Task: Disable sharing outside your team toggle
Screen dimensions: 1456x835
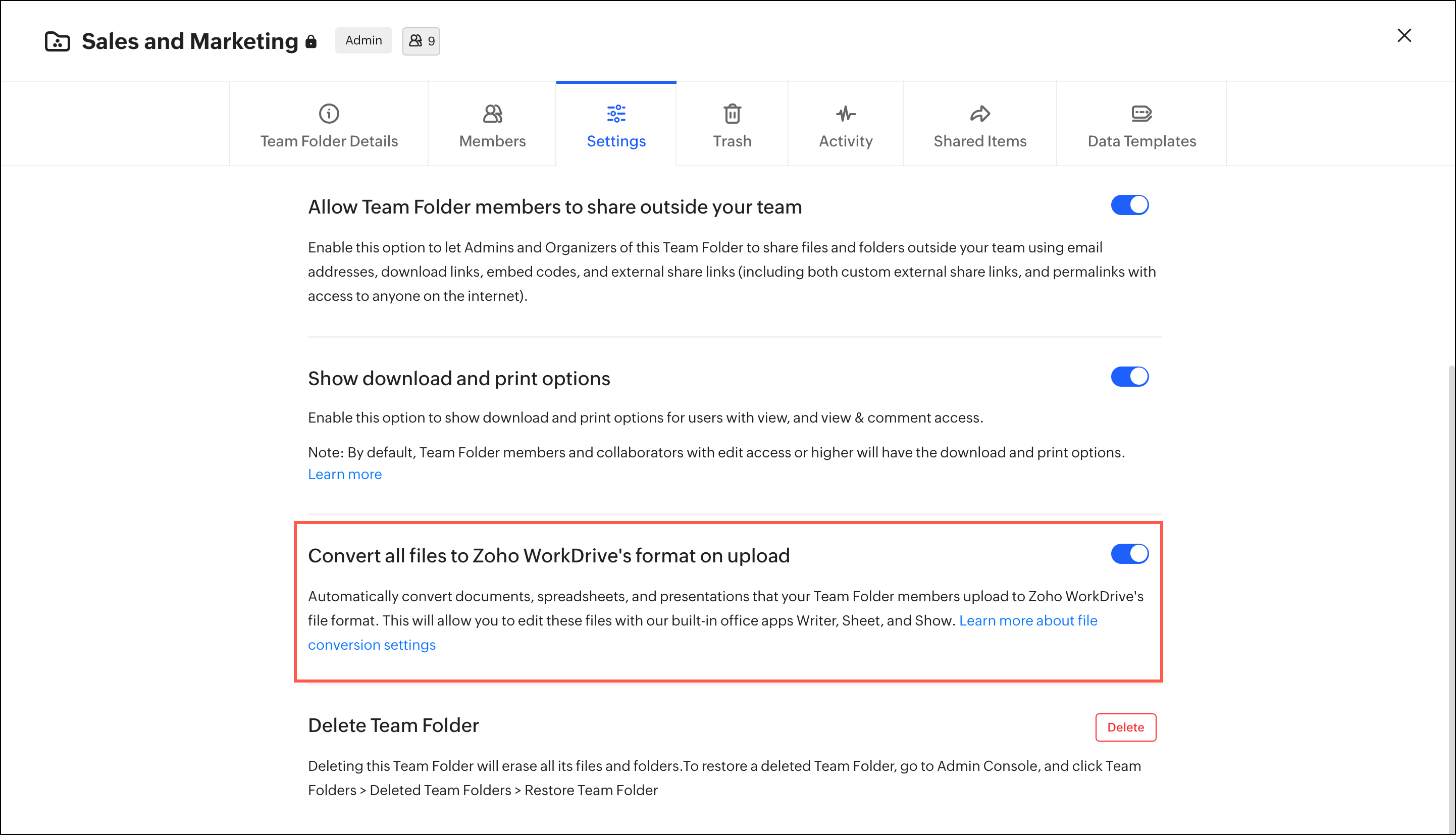Action: coord(1129,205)
